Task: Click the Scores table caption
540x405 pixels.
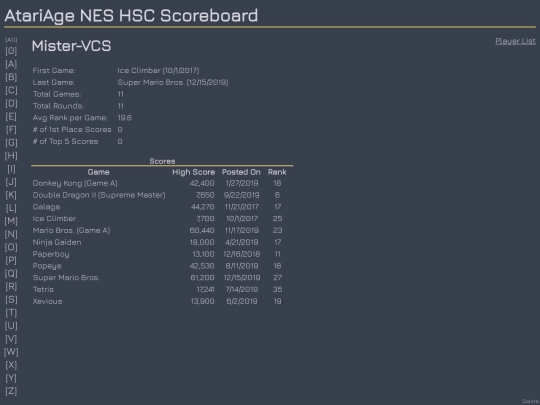Action: 162,161
